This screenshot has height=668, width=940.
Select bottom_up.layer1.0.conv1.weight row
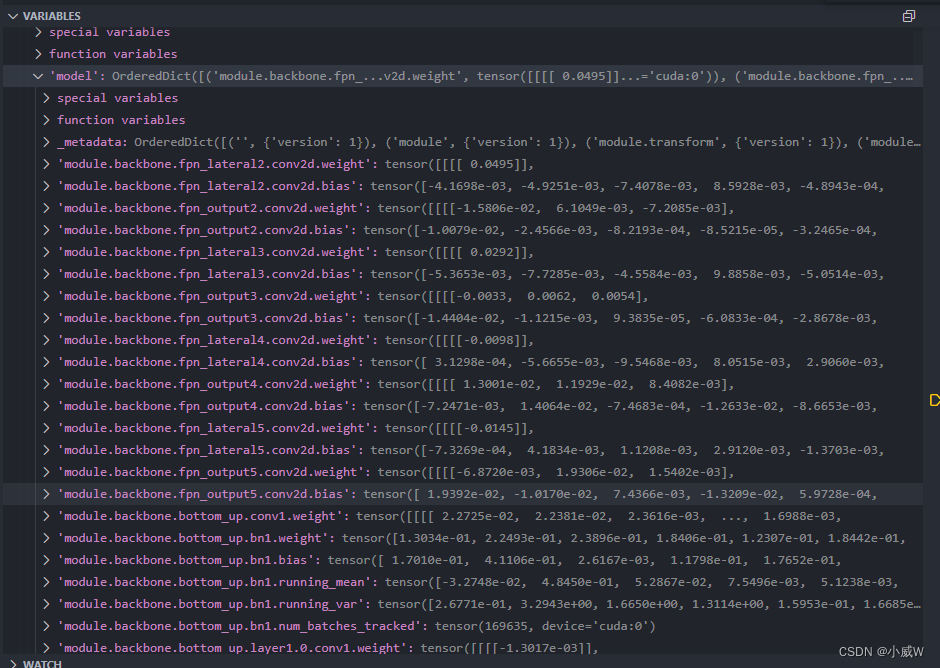[x=462, y=648]
